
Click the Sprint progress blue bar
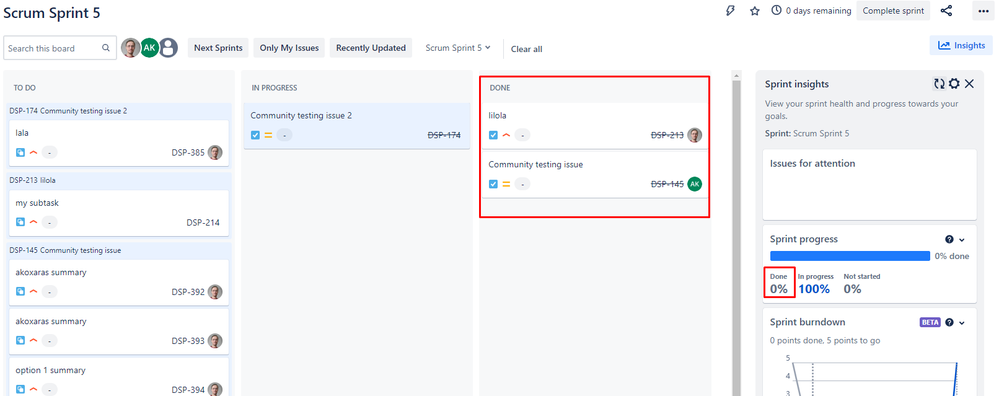point(850,256)
